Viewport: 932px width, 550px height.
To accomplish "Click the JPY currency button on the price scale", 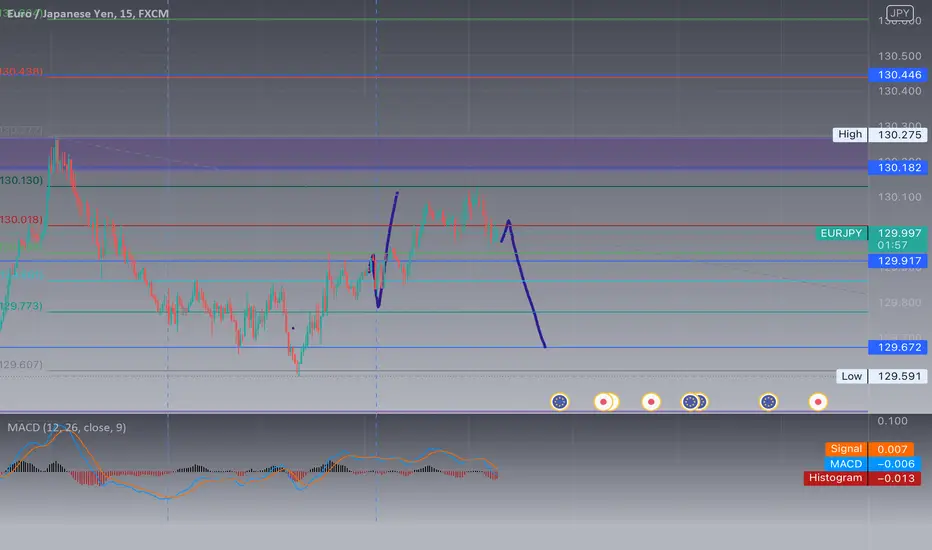I will tap(899, 13).
